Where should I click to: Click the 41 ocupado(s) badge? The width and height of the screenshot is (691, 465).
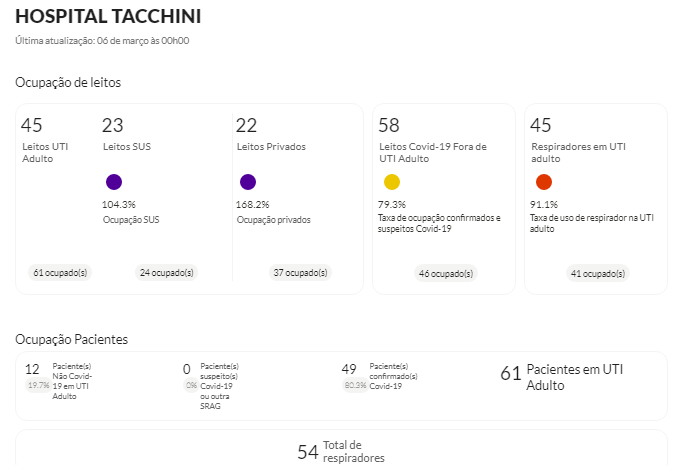point(598,274)
